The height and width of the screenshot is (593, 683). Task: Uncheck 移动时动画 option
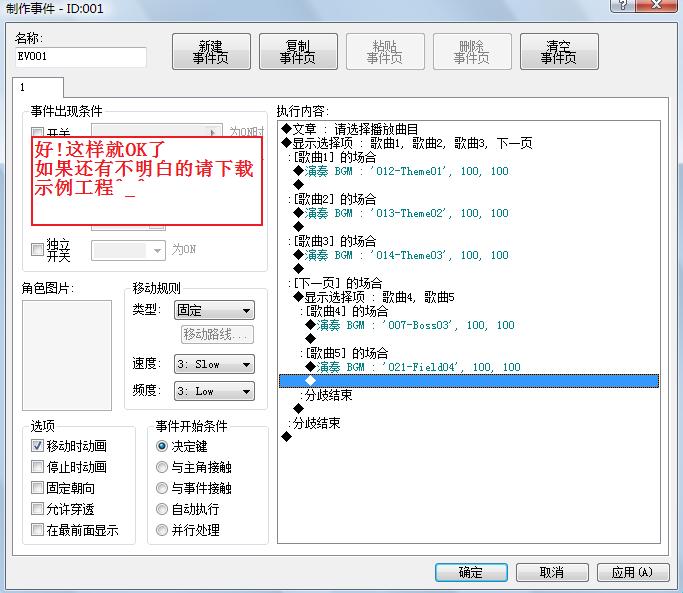pyautogui.click(x=37, y=445)
